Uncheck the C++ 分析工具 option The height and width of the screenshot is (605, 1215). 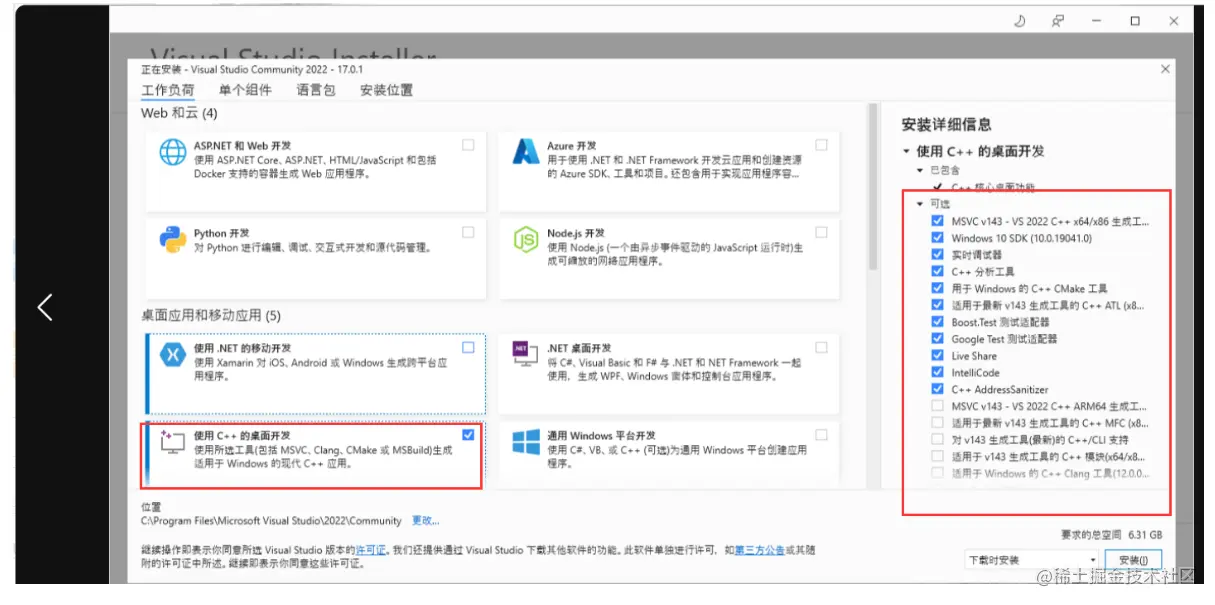(x=937, y=271)
